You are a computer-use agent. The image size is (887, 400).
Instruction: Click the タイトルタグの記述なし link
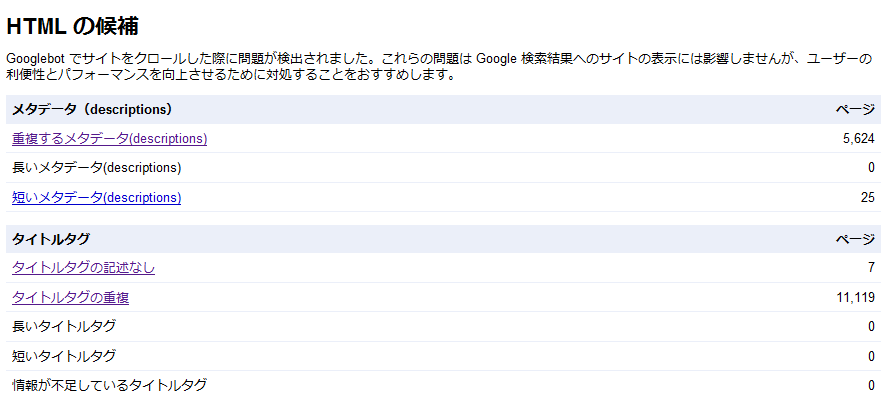click(x=83, y=268)
